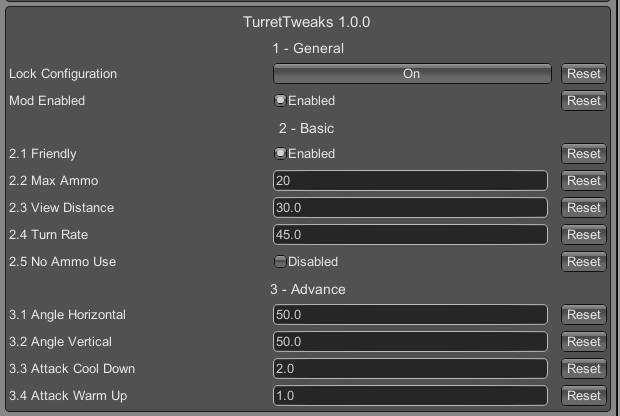The image size is (620, 416).
Task: Click the Mod Enabled label text
Action: (47, 100)
